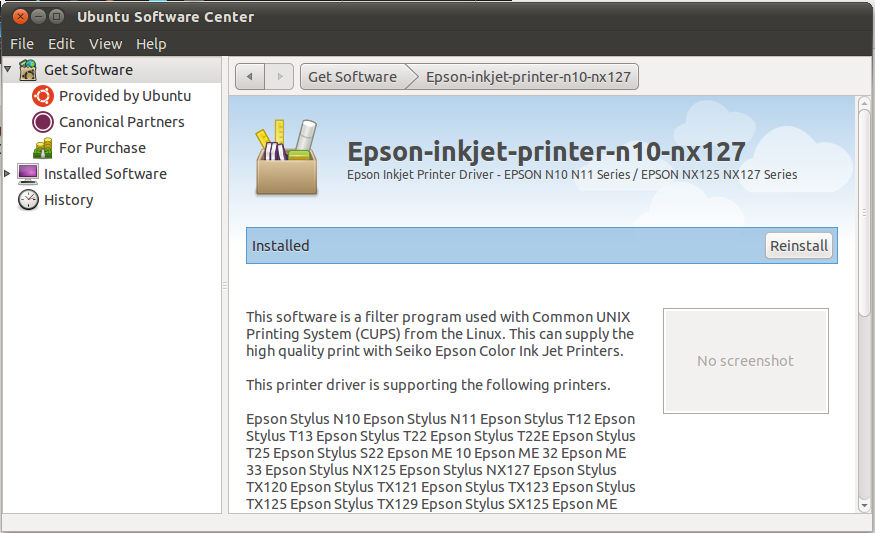This screenshot has height=533, width=875.
Task: Click the Installed status label
Action: [280, 246]
